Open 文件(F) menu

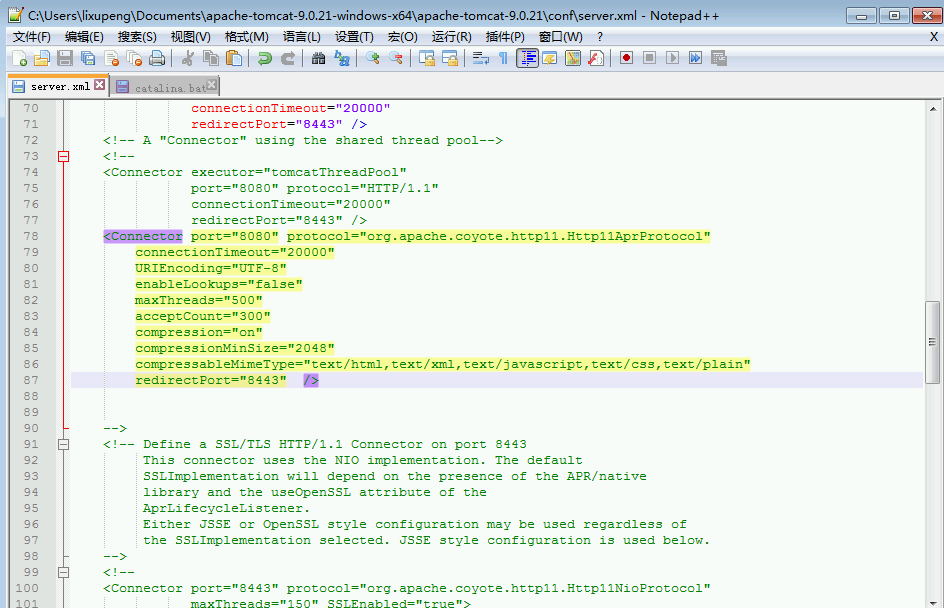pyautogui.click(x=32, y=37)
